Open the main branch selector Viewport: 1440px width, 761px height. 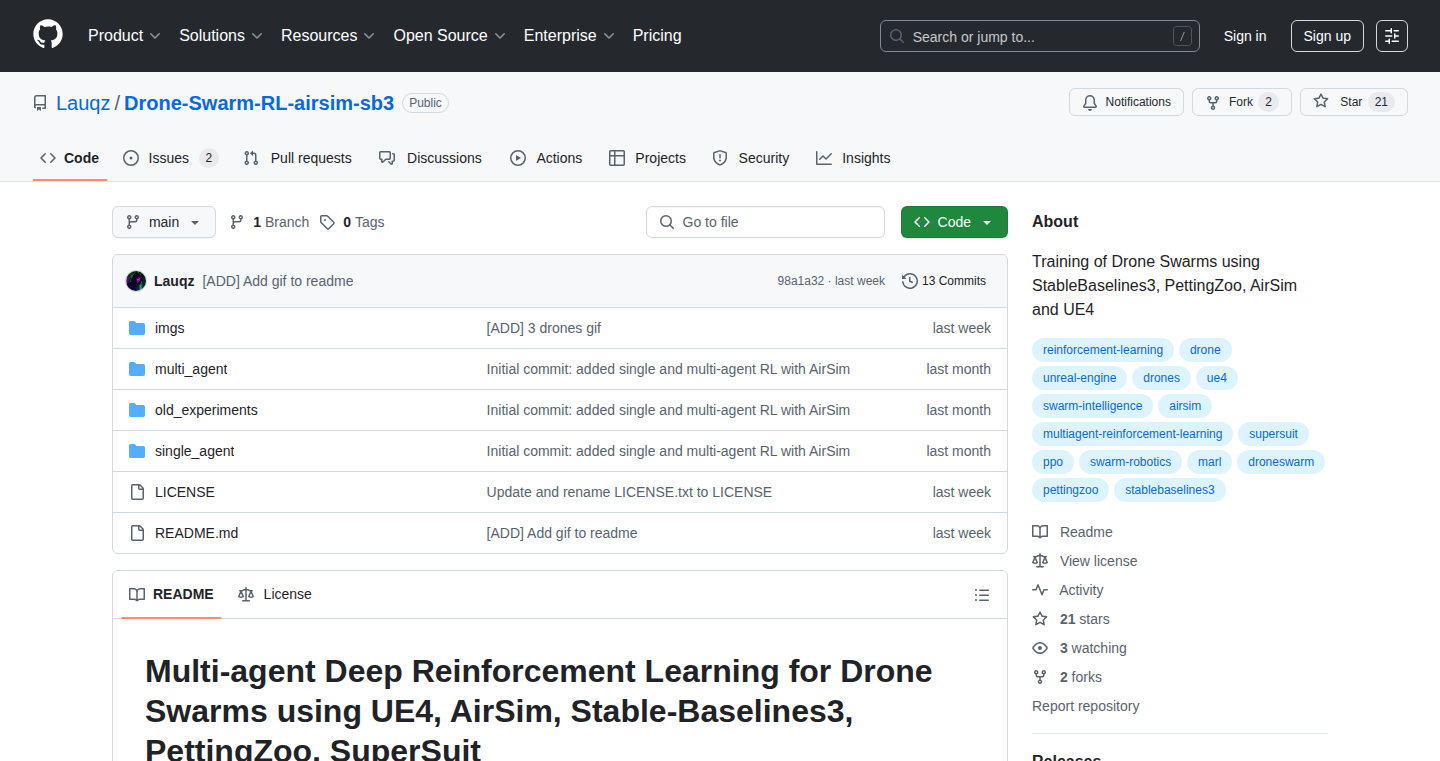[164, 222]
